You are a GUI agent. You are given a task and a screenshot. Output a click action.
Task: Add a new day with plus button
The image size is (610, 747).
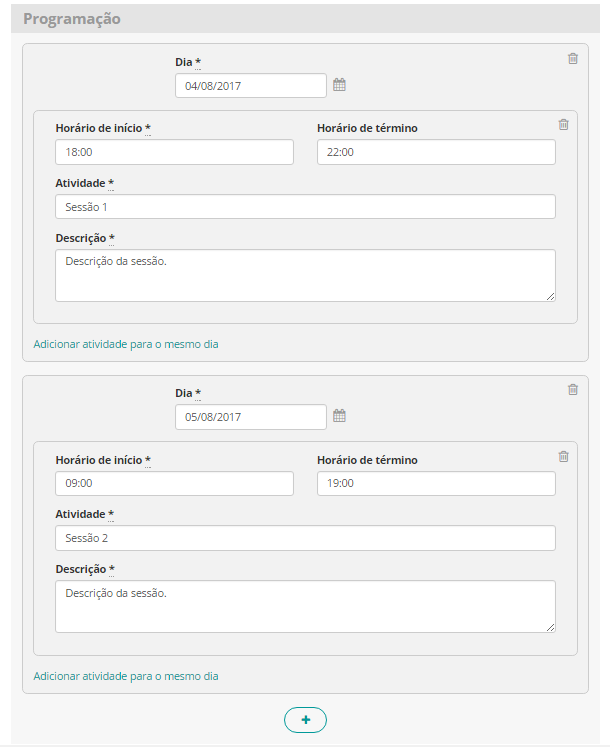click(x=305, y=719)
